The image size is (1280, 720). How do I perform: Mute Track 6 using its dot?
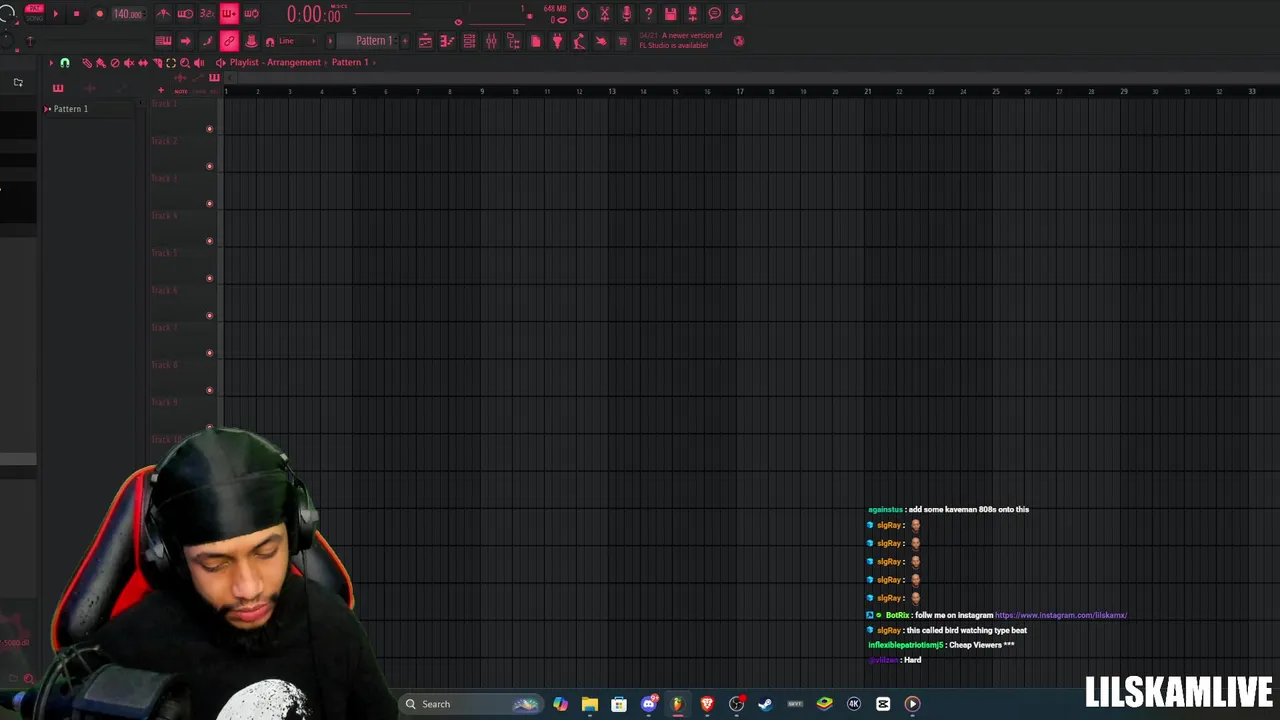pyautogui.click(x=209, y=316)
